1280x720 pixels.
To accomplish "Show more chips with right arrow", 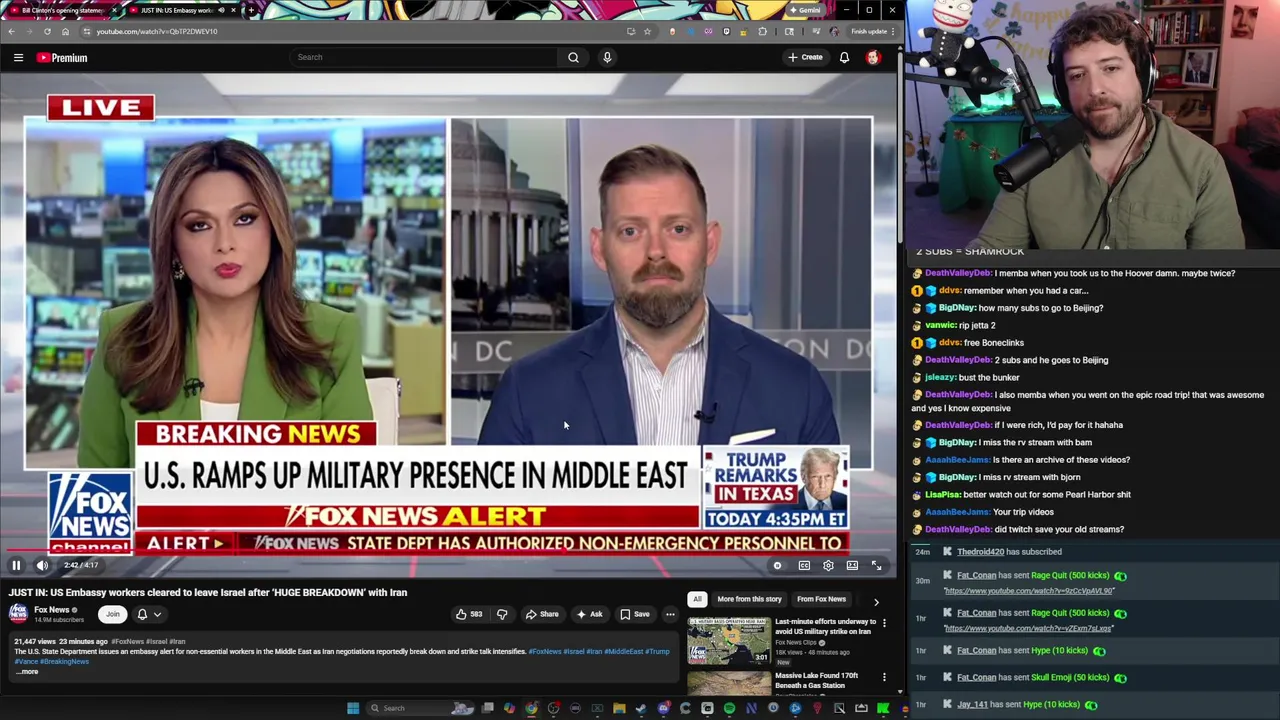I will pos(876,601).
